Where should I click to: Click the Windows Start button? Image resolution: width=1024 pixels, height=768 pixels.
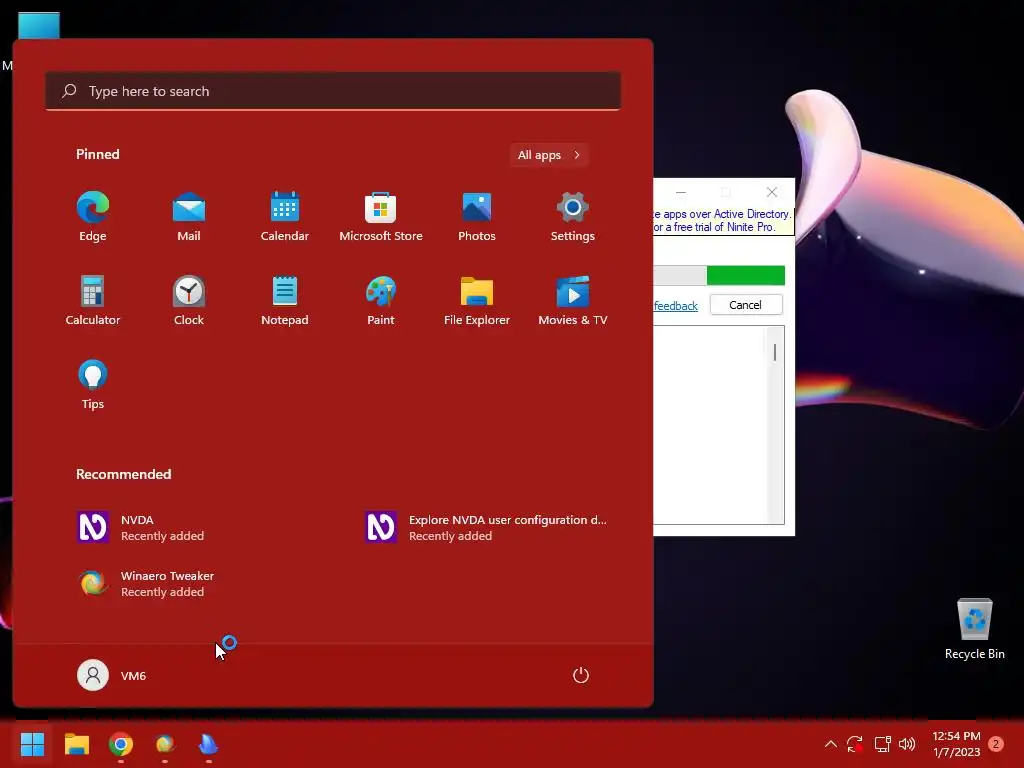point(32,744)
